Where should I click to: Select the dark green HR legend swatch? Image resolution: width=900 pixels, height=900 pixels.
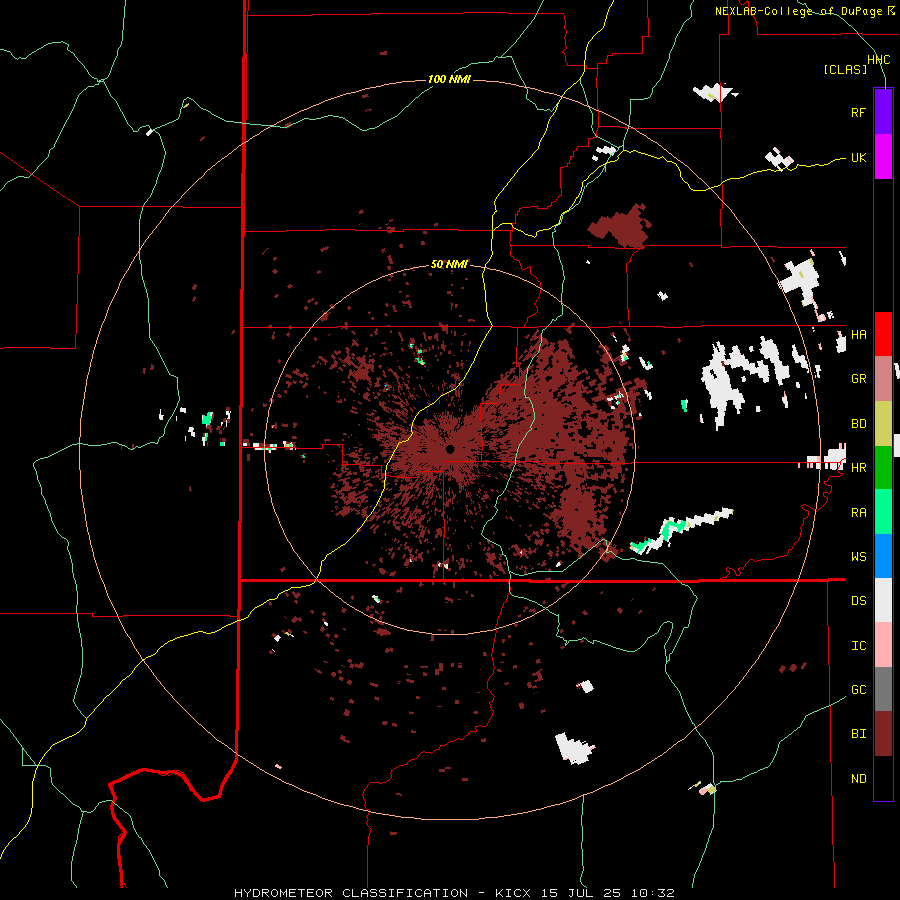click(x=883, y=468)
